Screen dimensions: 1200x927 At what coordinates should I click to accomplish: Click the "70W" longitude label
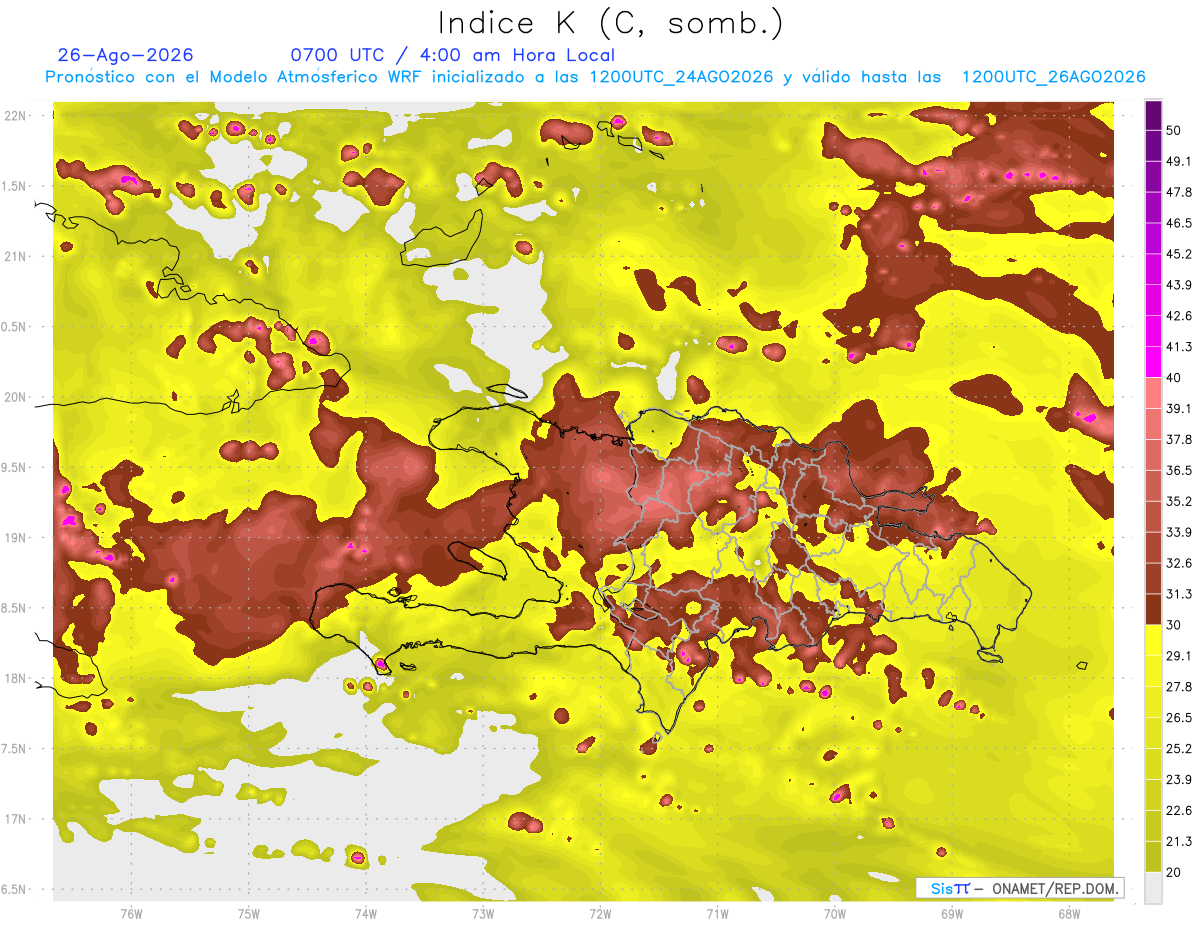[x=834, y=913]
